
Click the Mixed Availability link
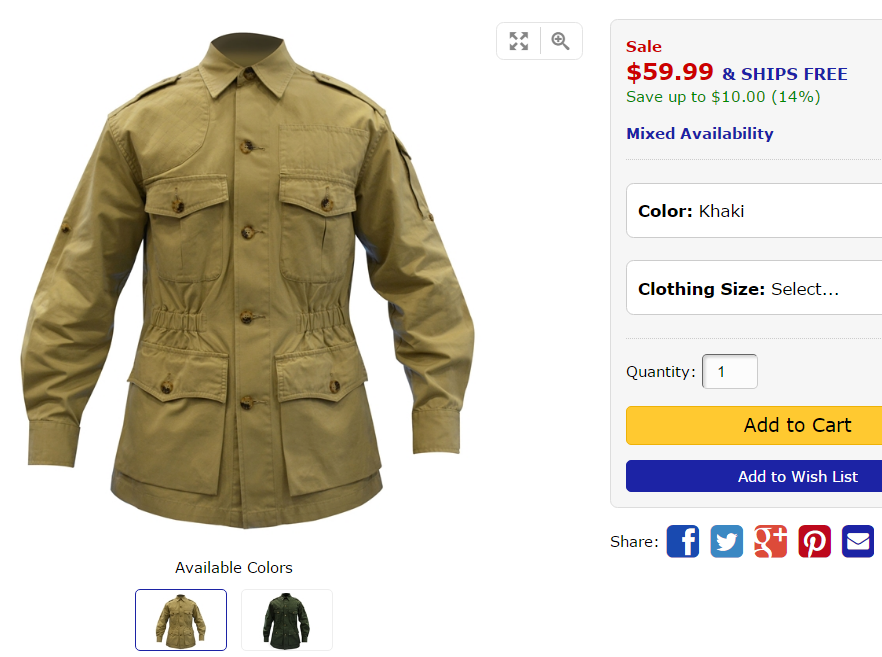(x=700, y=134)
